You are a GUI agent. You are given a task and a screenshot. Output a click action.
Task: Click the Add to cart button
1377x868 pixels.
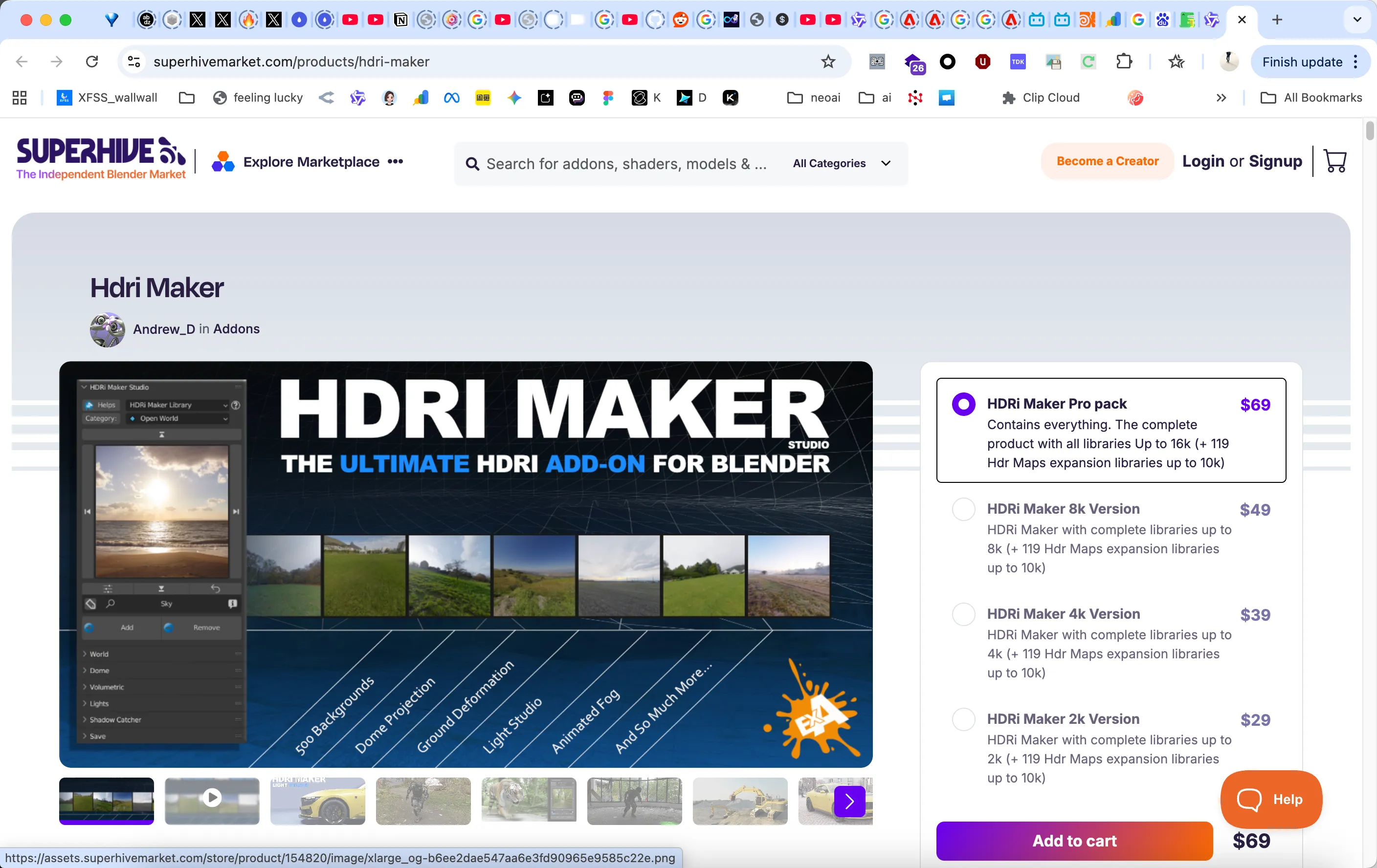pyautogui.click(x=1074, y=841)
